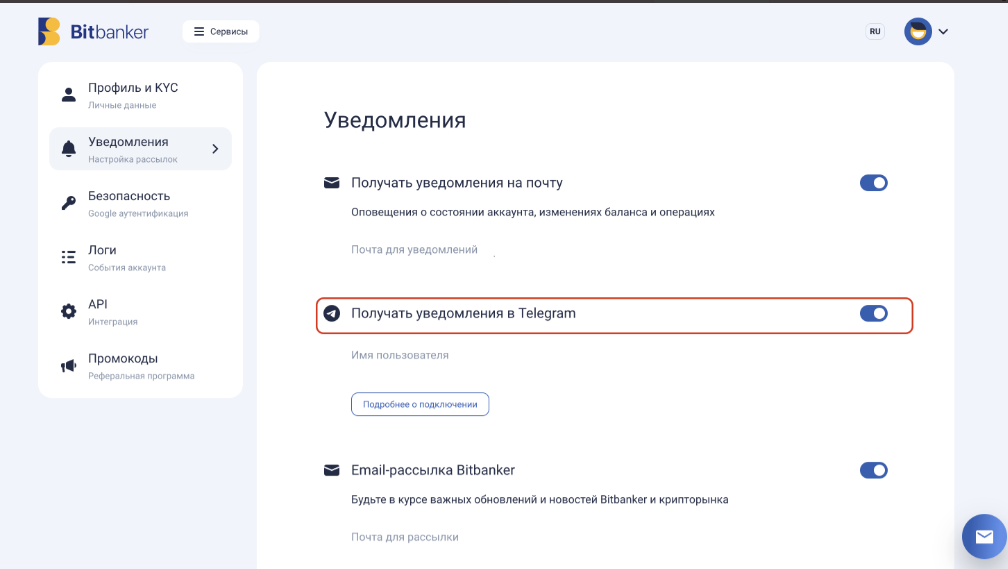
Task: Click text Получать уведомления на почту
Action: tap(456, 183)
